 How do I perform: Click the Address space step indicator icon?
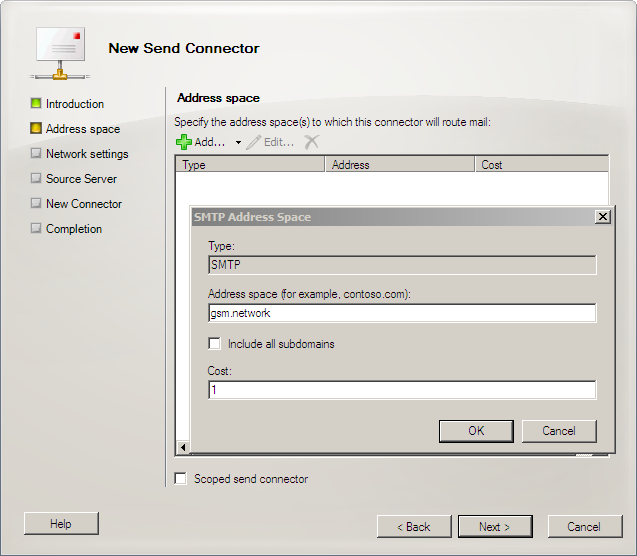click(36, 129)
